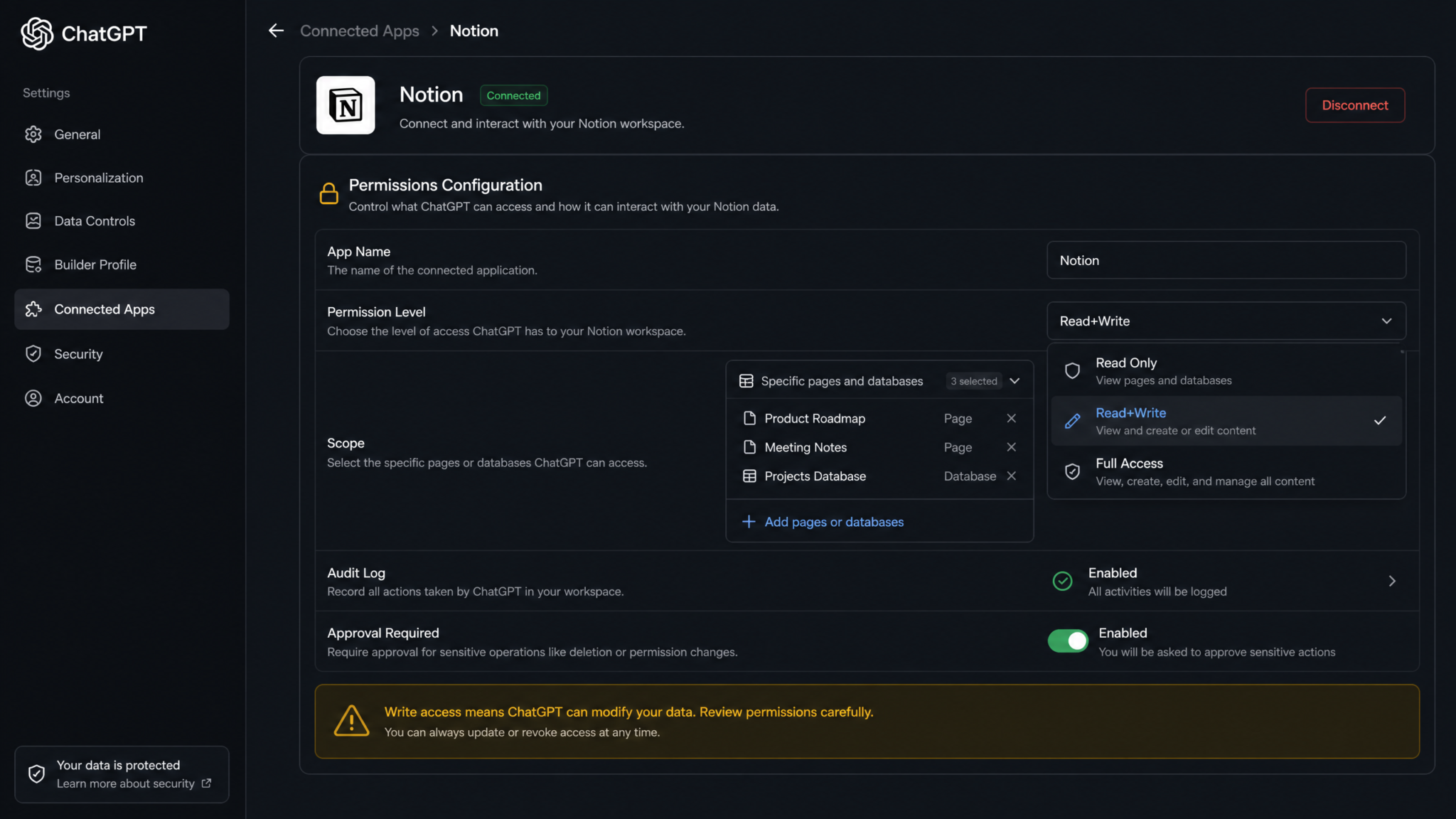Click the Connected status badge
This screenshot has height=819, width=1456.
click(513, 95)
